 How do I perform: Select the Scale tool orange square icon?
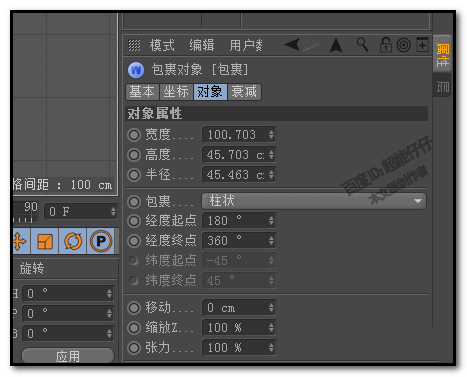pyautogui.click(x=45, y=241)
